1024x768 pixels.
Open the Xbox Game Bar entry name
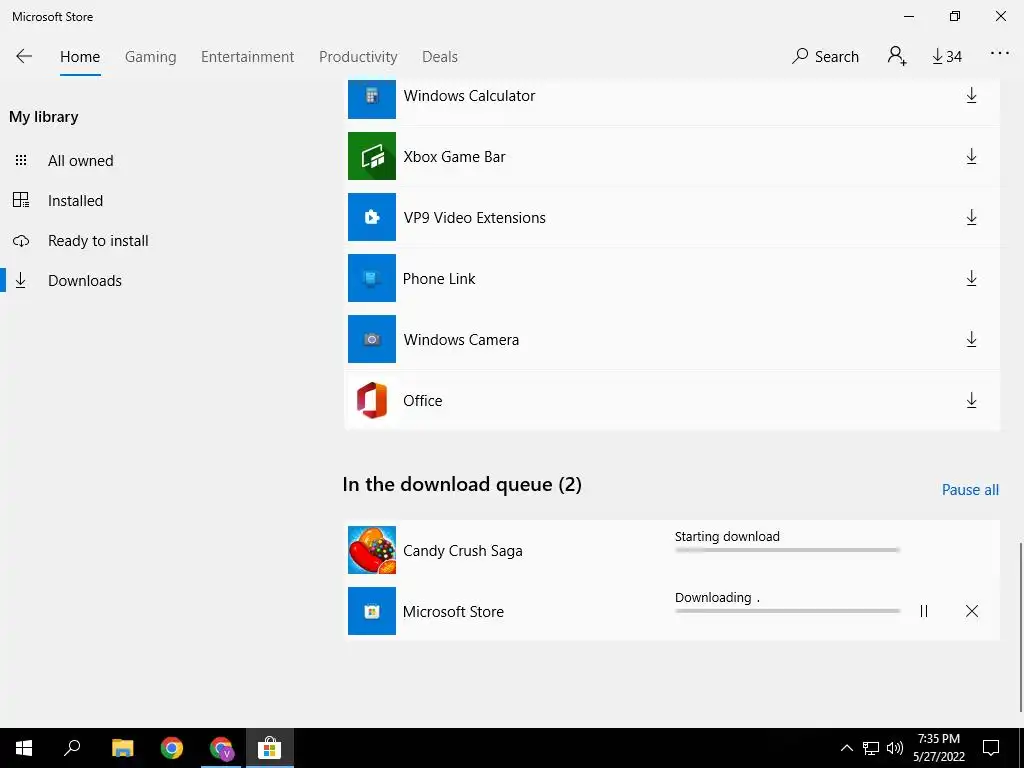[455, 157]
